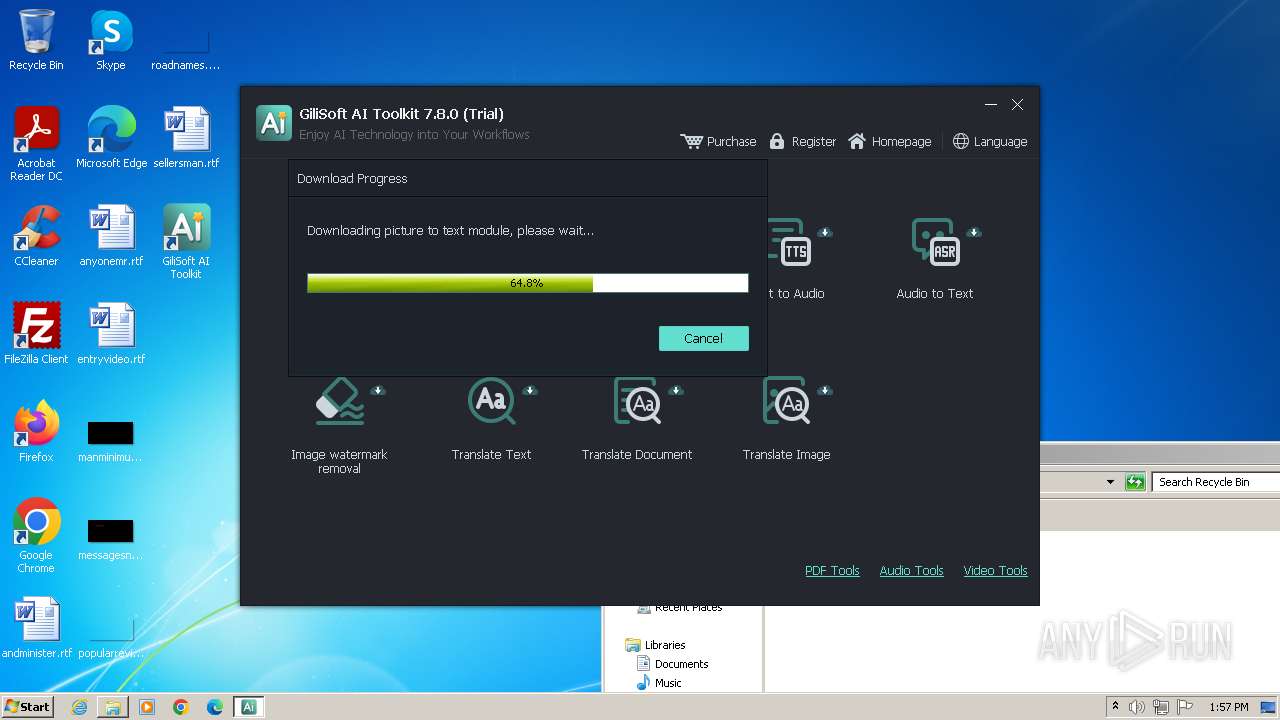Open the Audio to Text tool icon
1280x720 pixels.
coord(935,242)
